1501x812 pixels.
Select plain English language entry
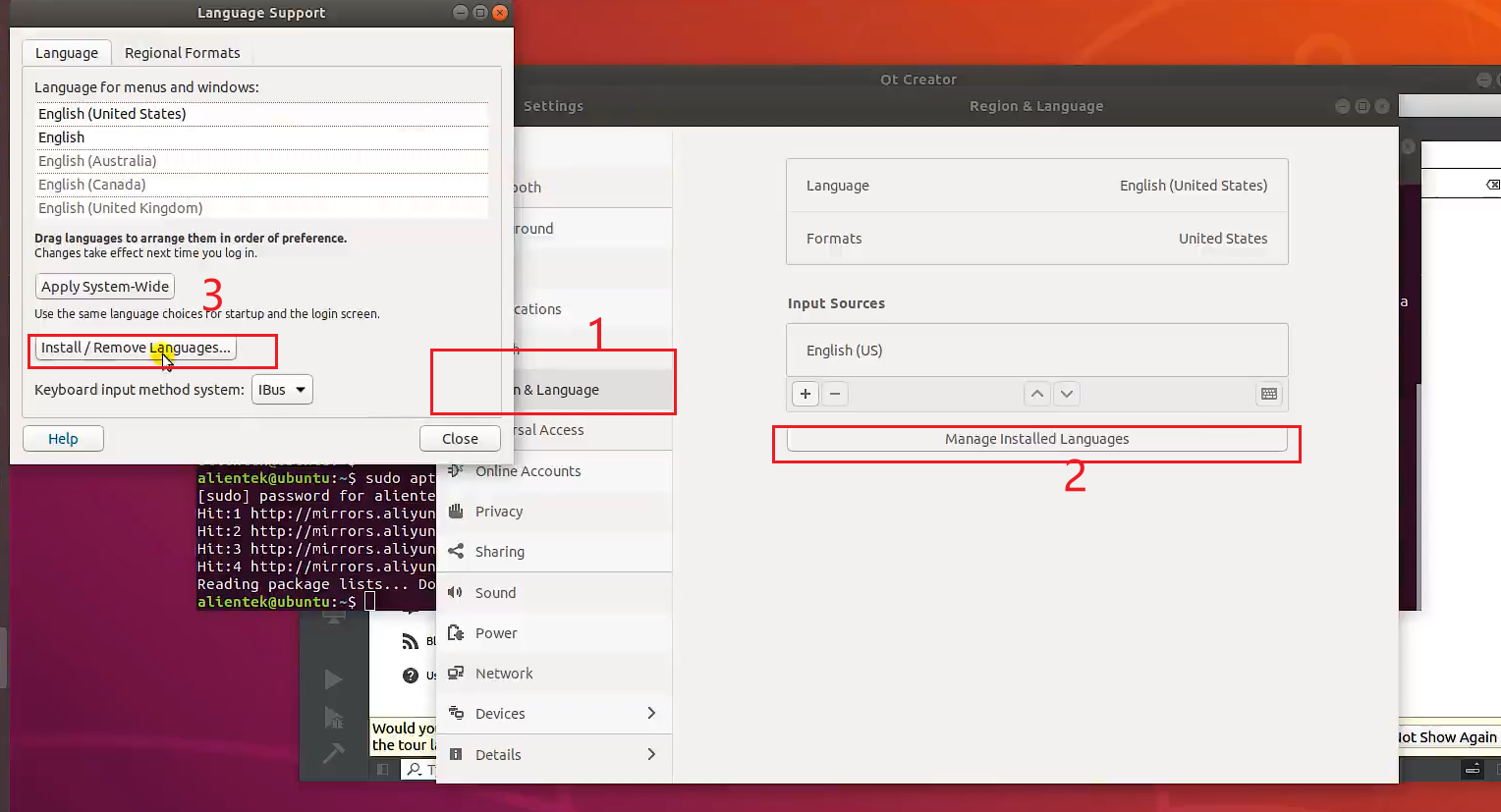(262, 137)
